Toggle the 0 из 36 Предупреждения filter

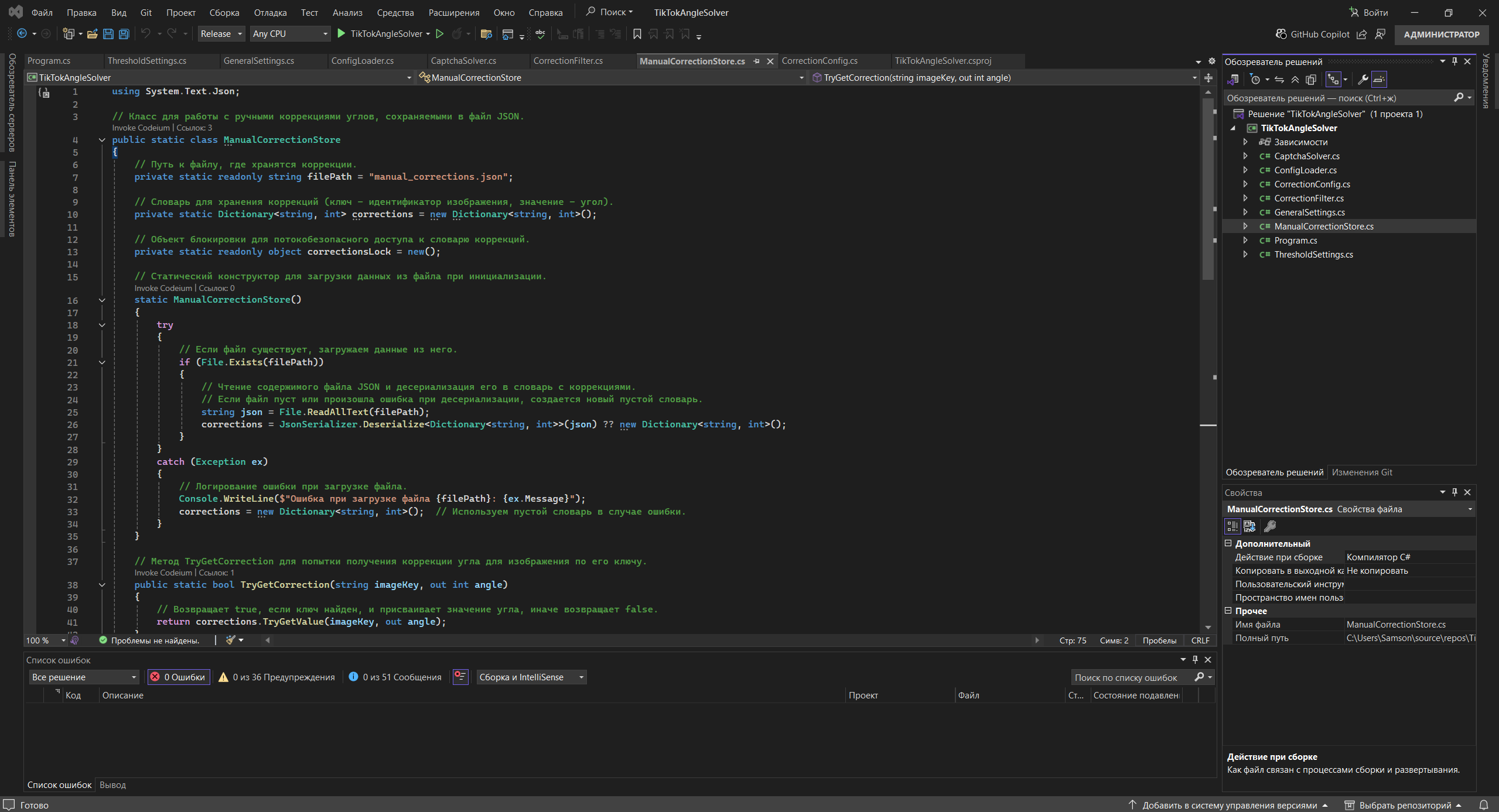pos(276,677)
